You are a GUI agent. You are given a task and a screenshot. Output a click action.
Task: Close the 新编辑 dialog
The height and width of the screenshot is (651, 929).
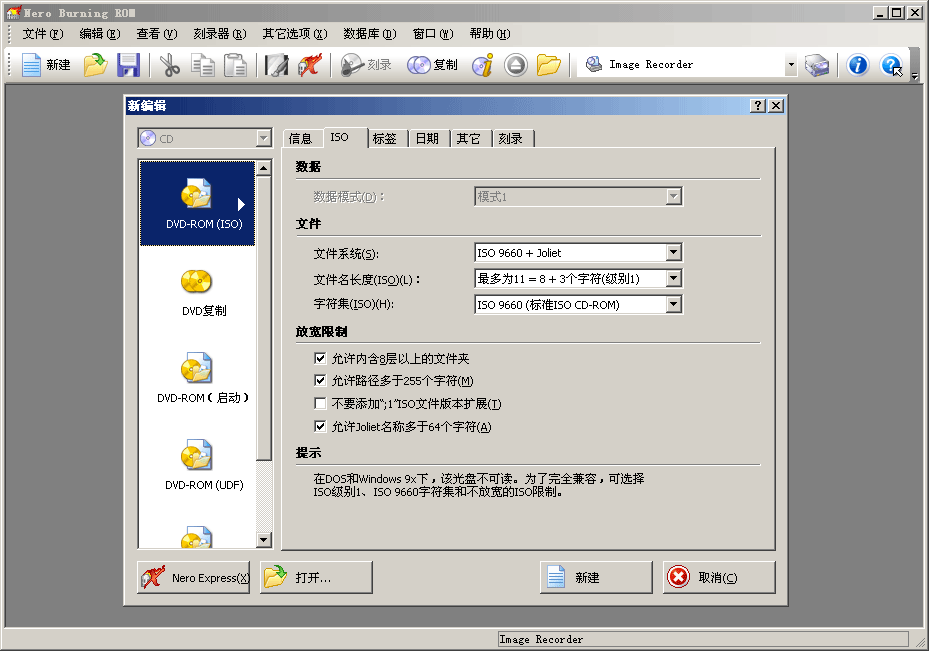click(776, 105)
